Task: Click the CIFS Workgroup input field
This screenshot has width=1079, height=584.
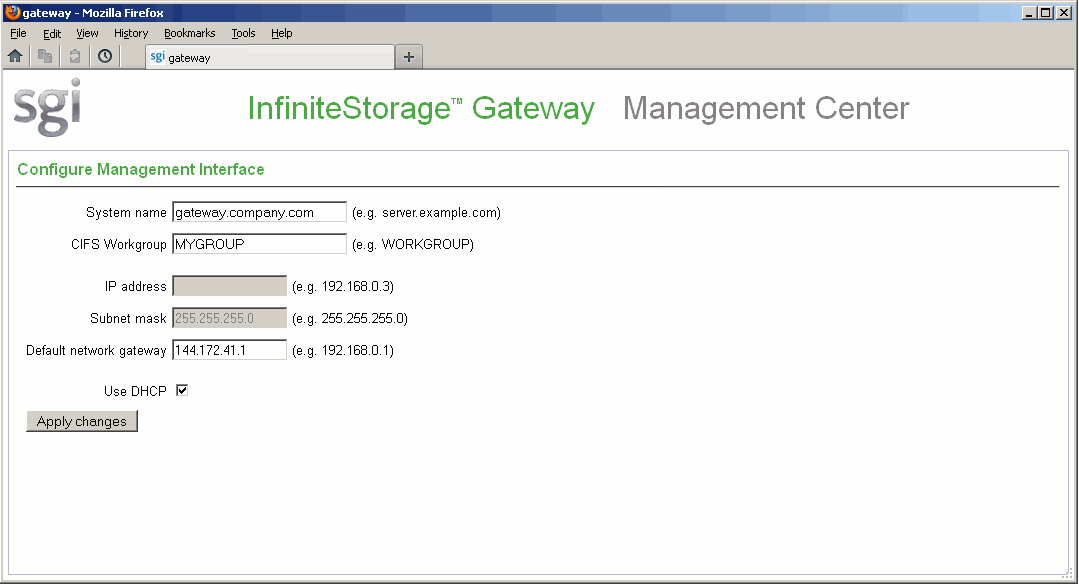Action: pyautogui.click(x=259, y=244)
